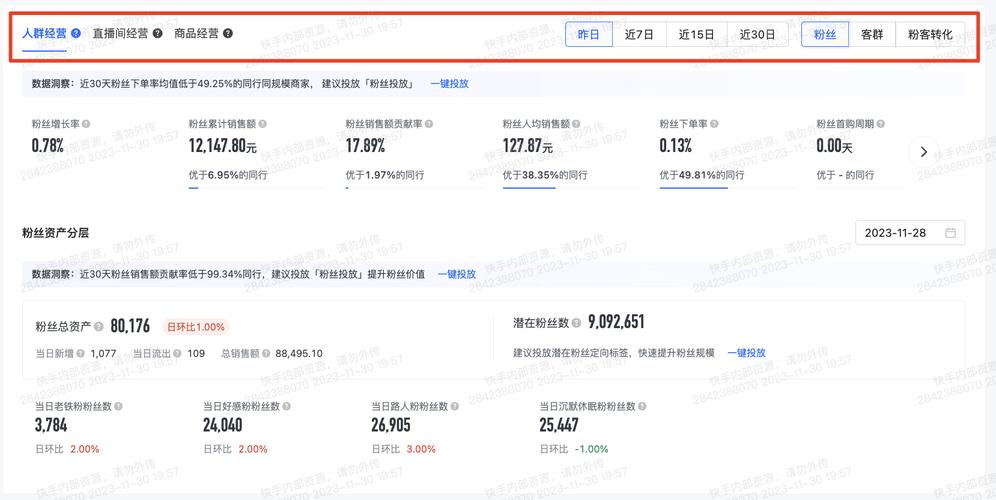Open the help icon for 粉丝下单率
Image resolution: width=996 pixels, height=500 pixels.
point(714,124)
